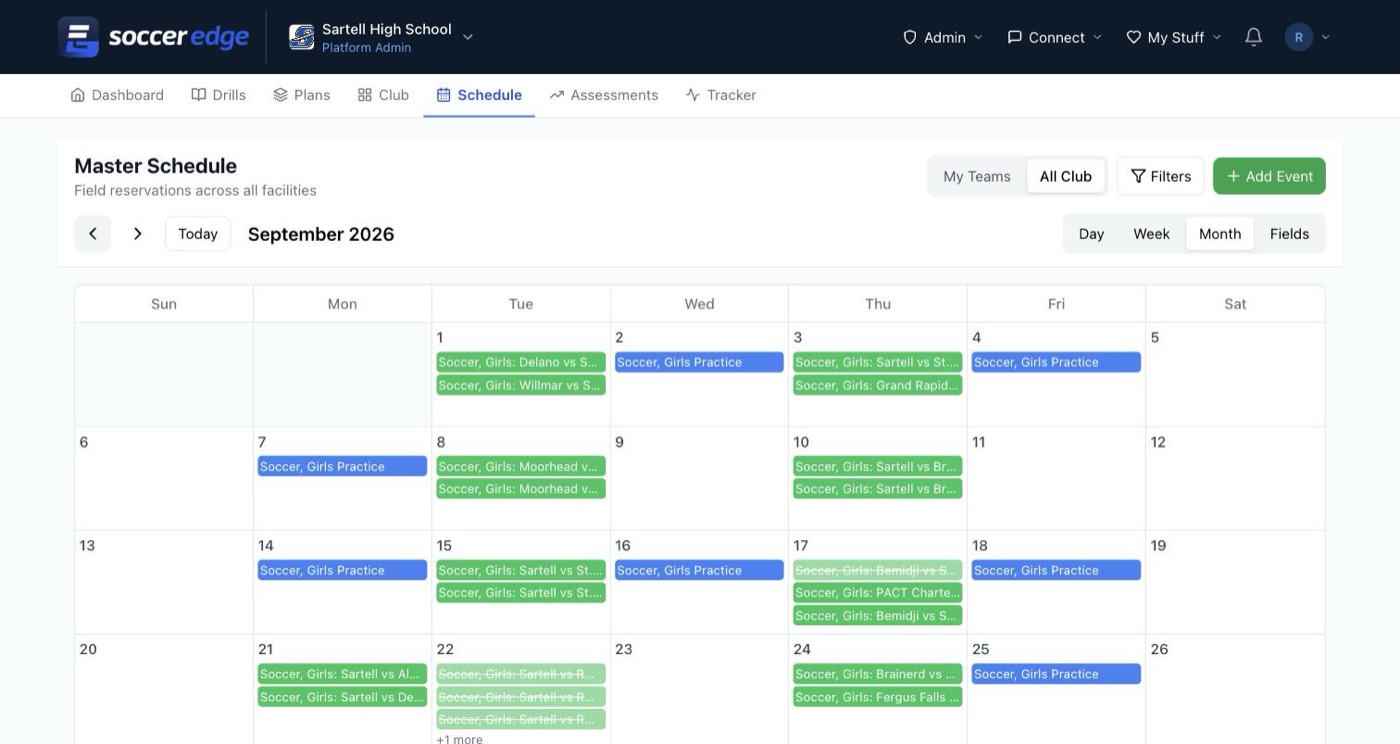Open Girls Practice event on September 2
The width and height of the screenshot is (1400, 744).
(699, 362)
